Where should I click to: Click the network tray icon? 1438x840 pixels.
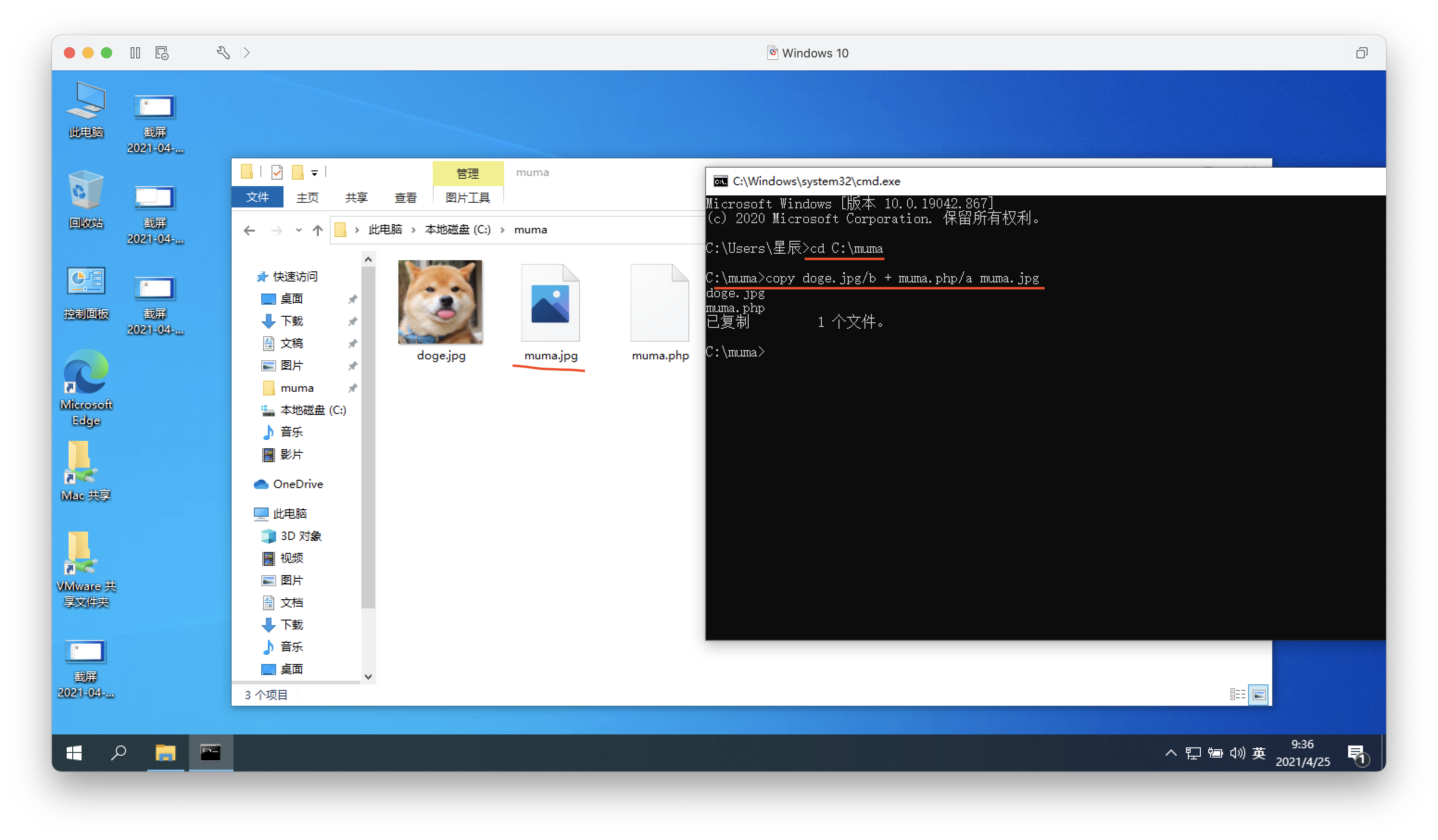pos(1192,753)
